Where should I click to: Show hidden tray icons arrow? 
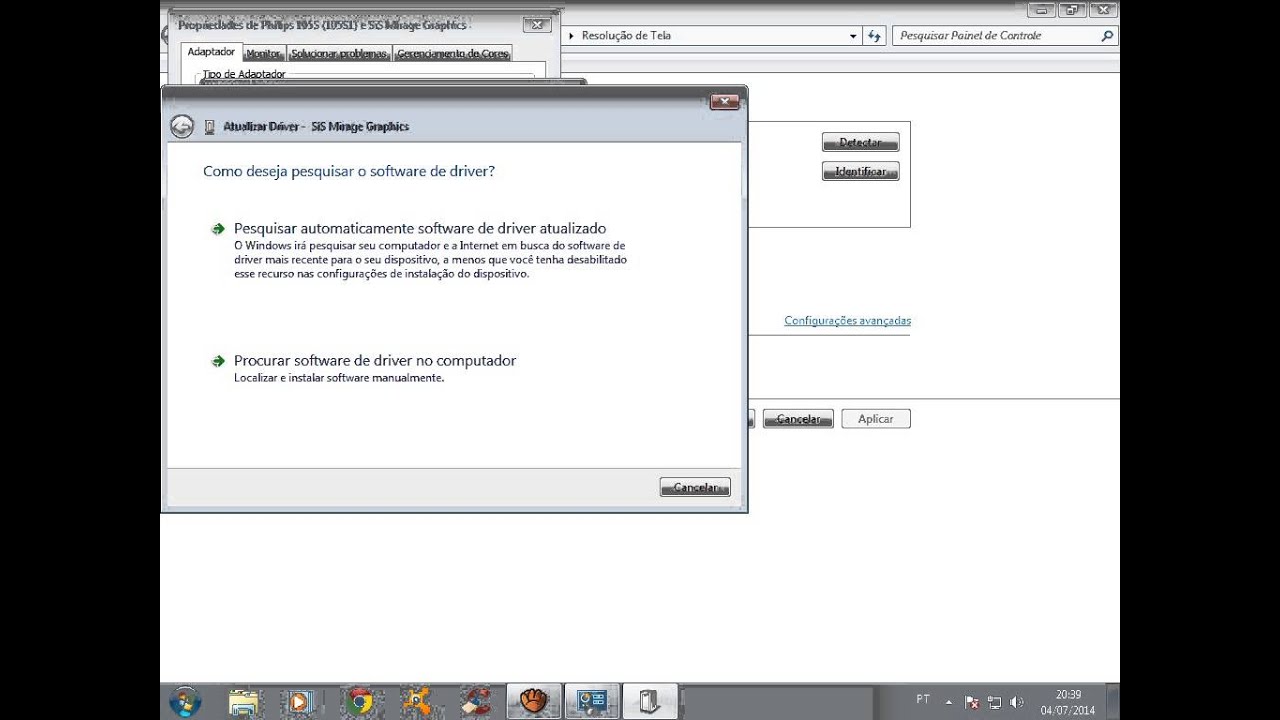(949, 702)
